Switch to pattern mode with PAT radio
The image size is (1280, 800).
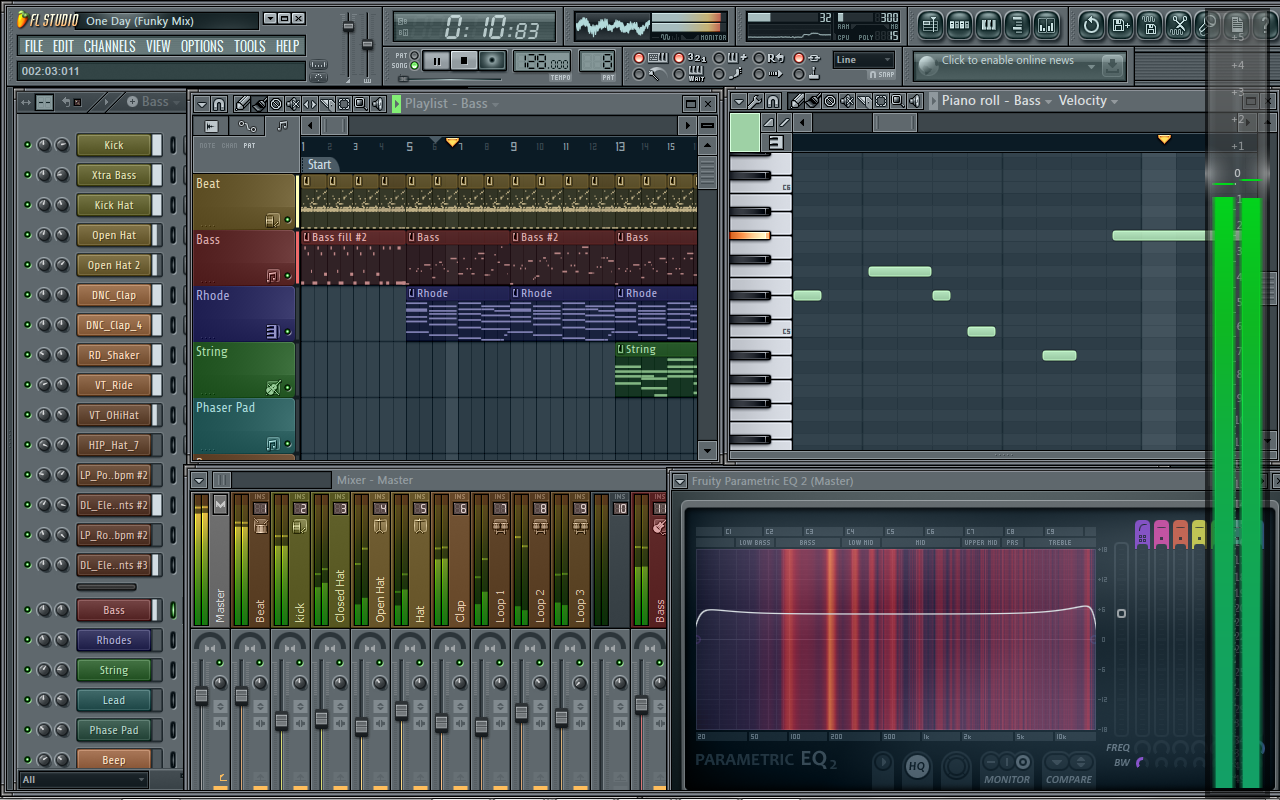point(415,56)
